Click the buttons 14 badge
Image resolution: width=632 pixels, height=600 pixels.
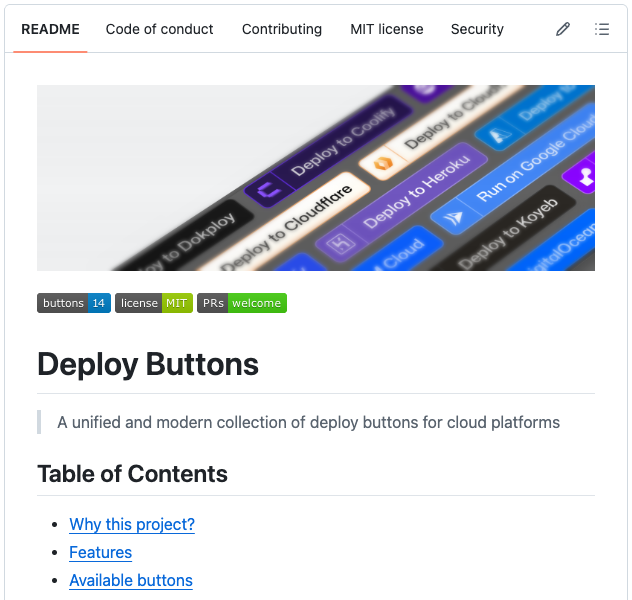74,303
